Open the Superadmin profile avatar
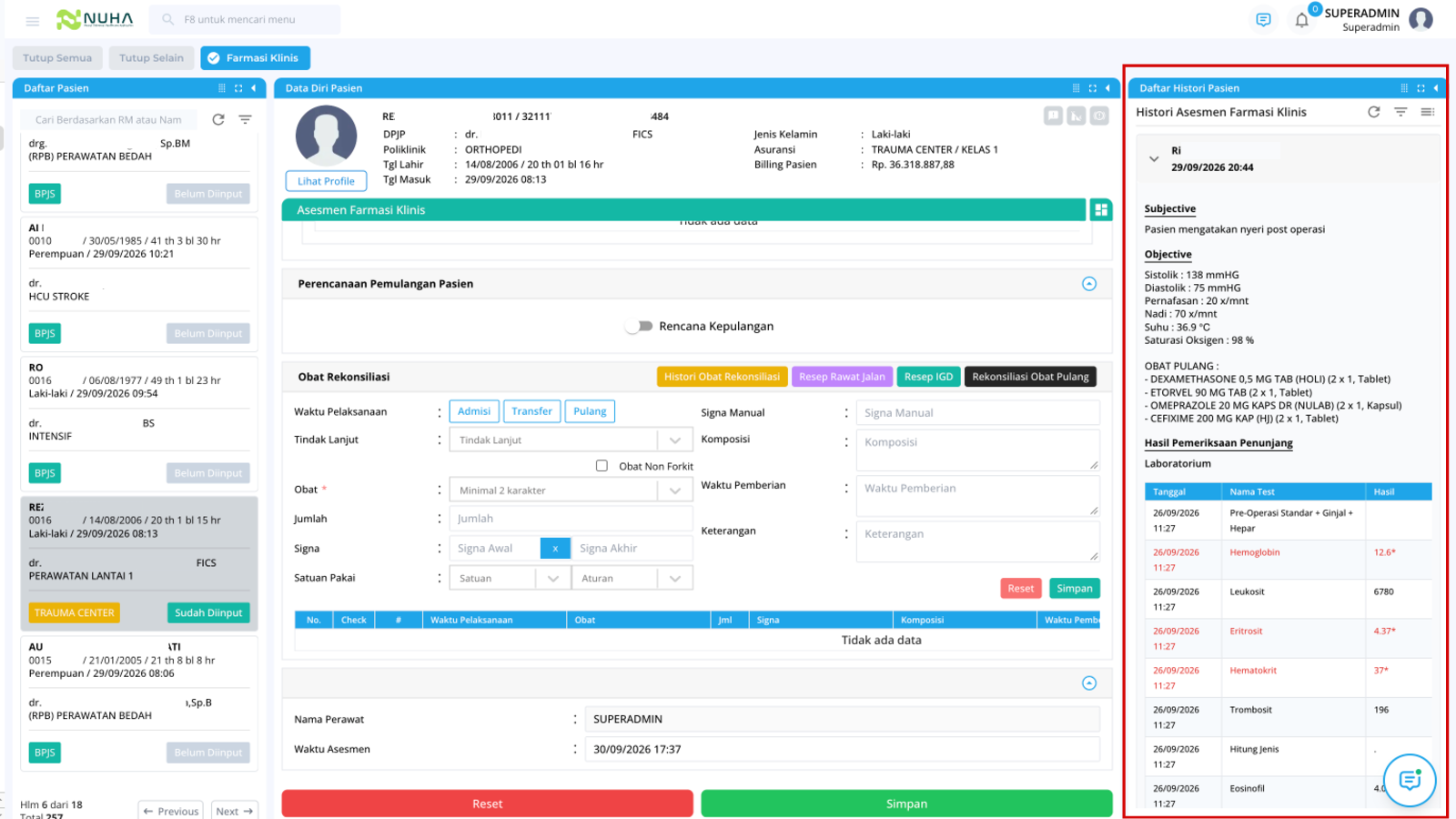This screenshot has width=1456, height=819. [1421, 19]
